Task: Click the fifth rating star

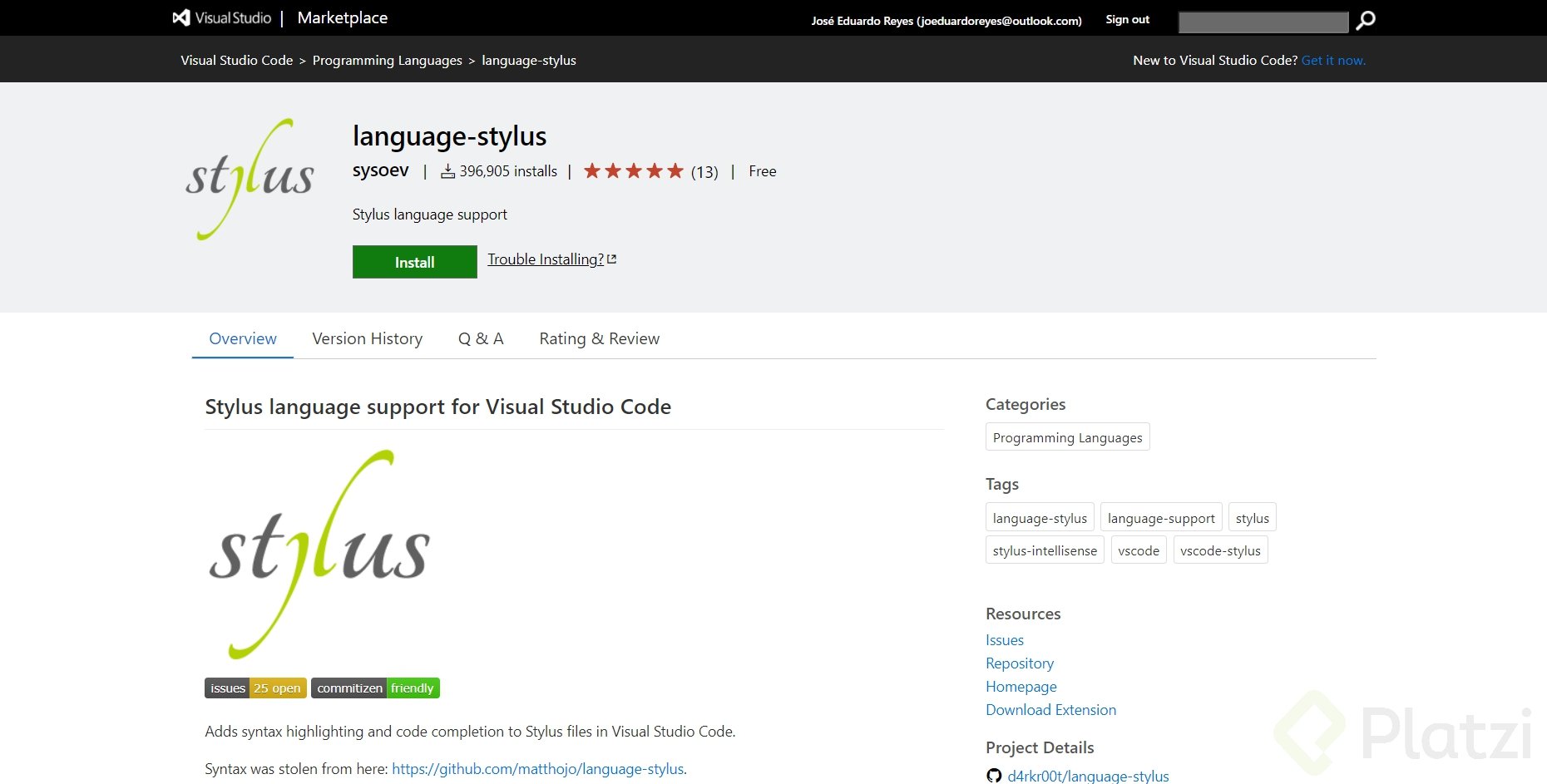Action: point(677,170)
